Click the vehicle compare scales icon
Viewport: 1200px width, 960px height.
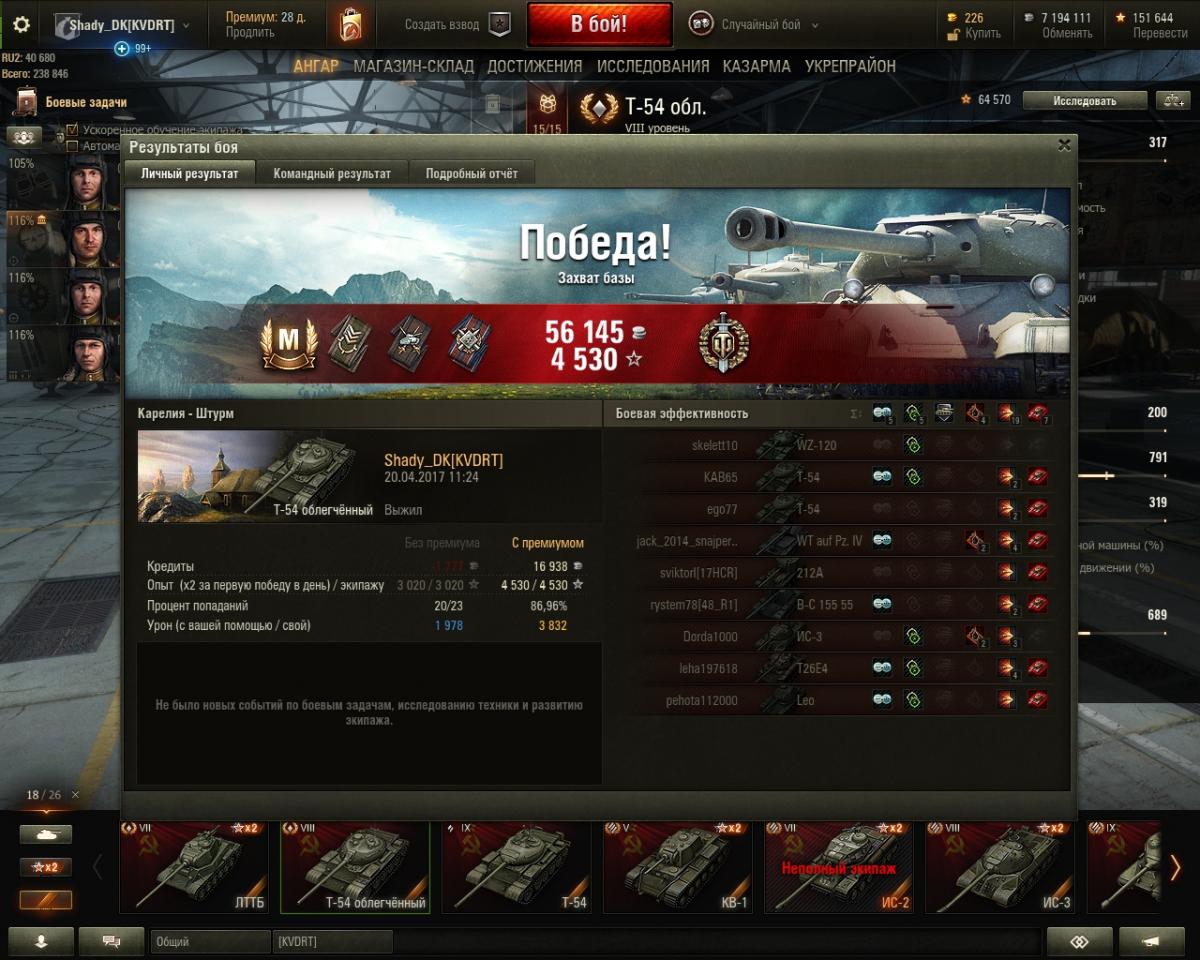[x=1171, y=100]
